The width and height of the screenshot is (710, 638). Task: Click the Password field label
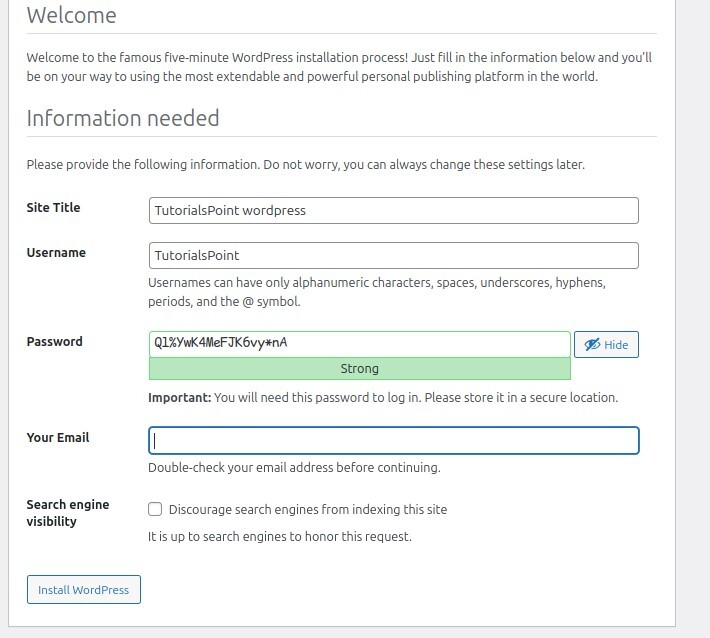point(54,342)
